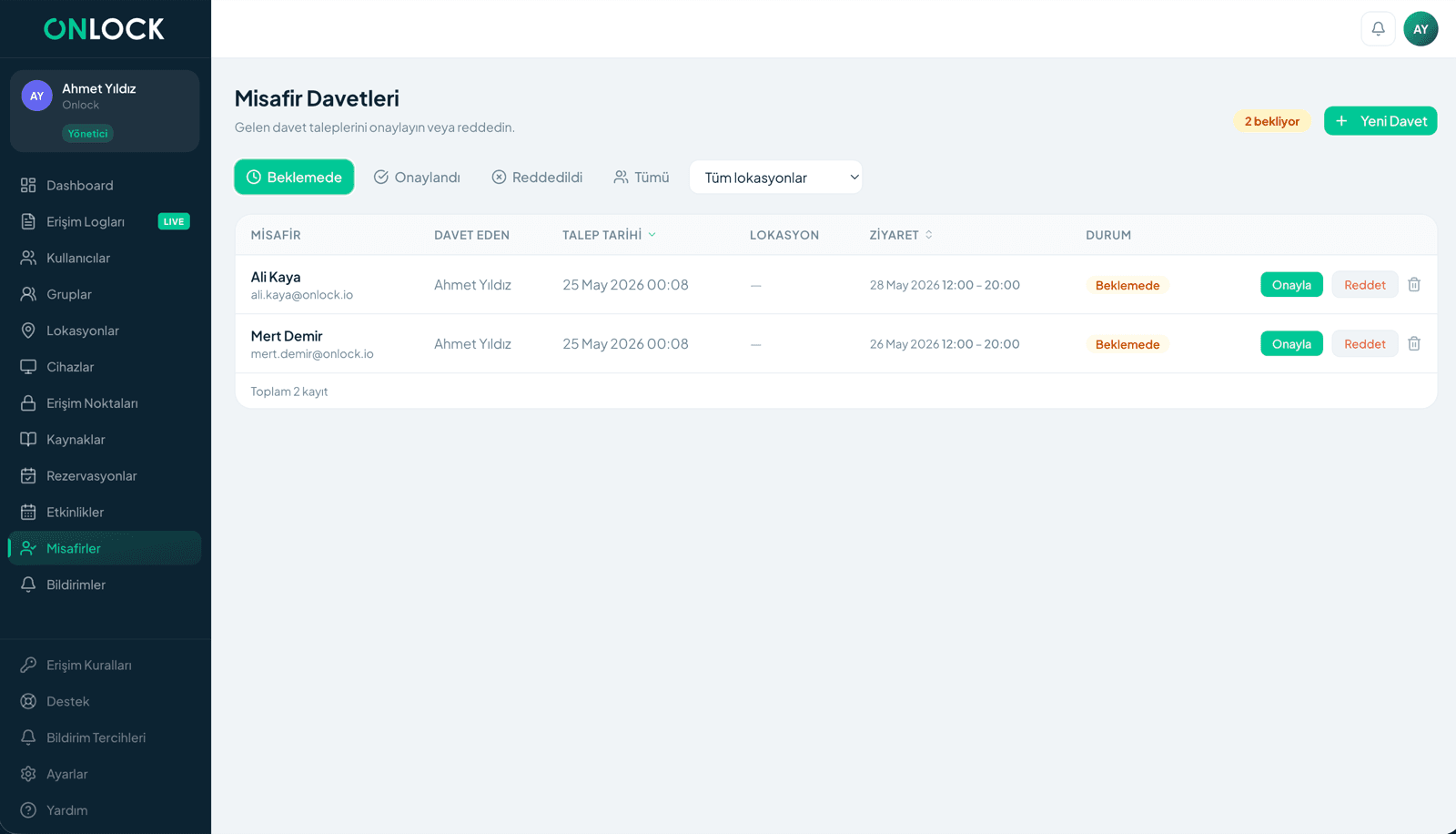Click Misafir column header
This screenshot has height=834, width=1456.
[276, 235]
